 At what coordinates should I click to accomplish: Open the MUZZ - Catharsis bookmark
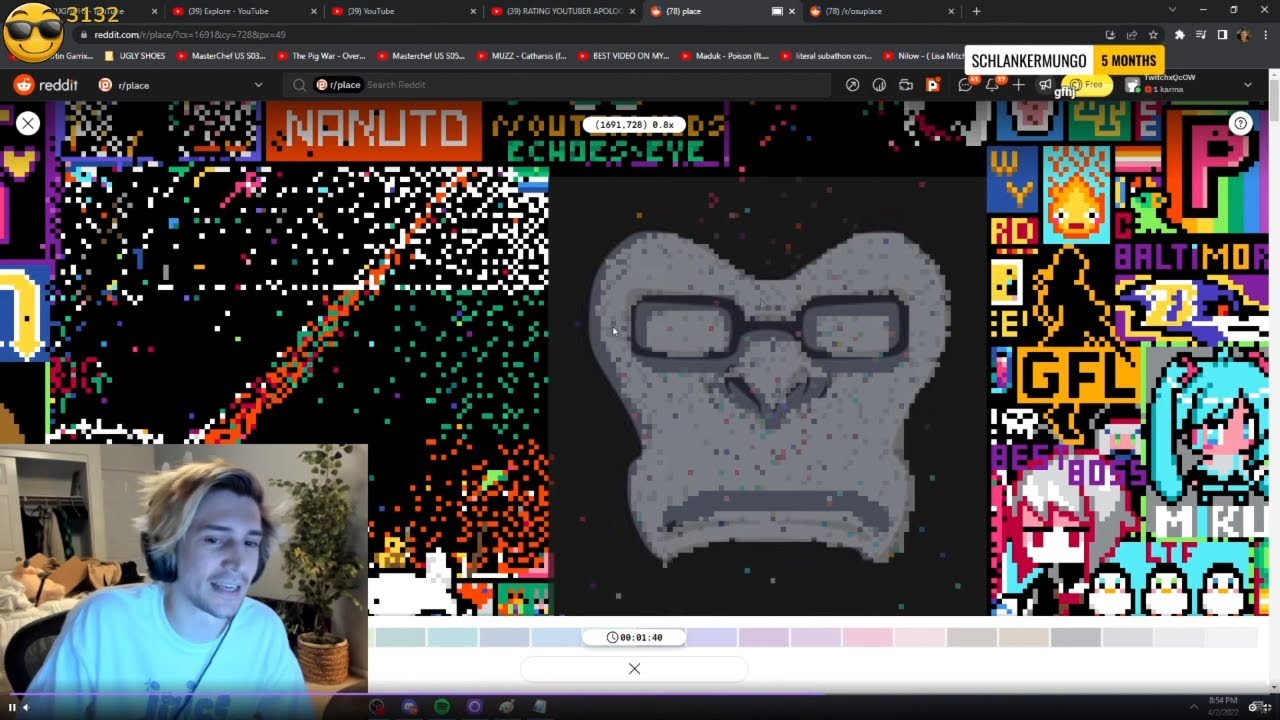tap(522, 56)
